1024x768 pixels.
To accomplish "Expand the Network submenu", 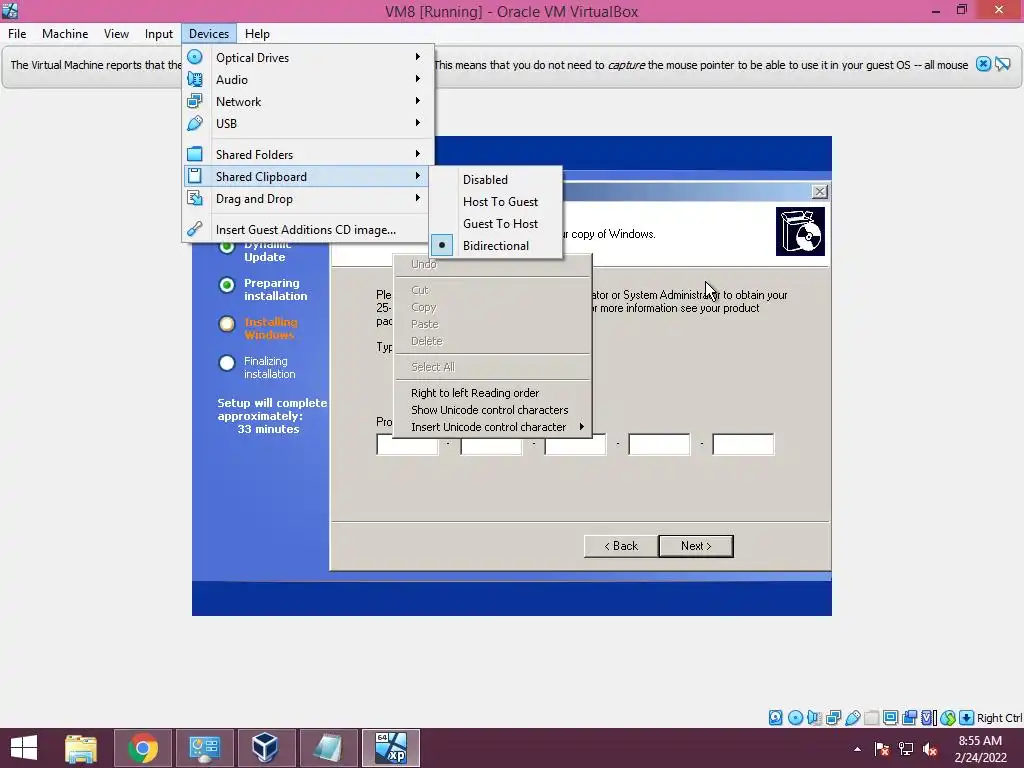I will point(418,101).
